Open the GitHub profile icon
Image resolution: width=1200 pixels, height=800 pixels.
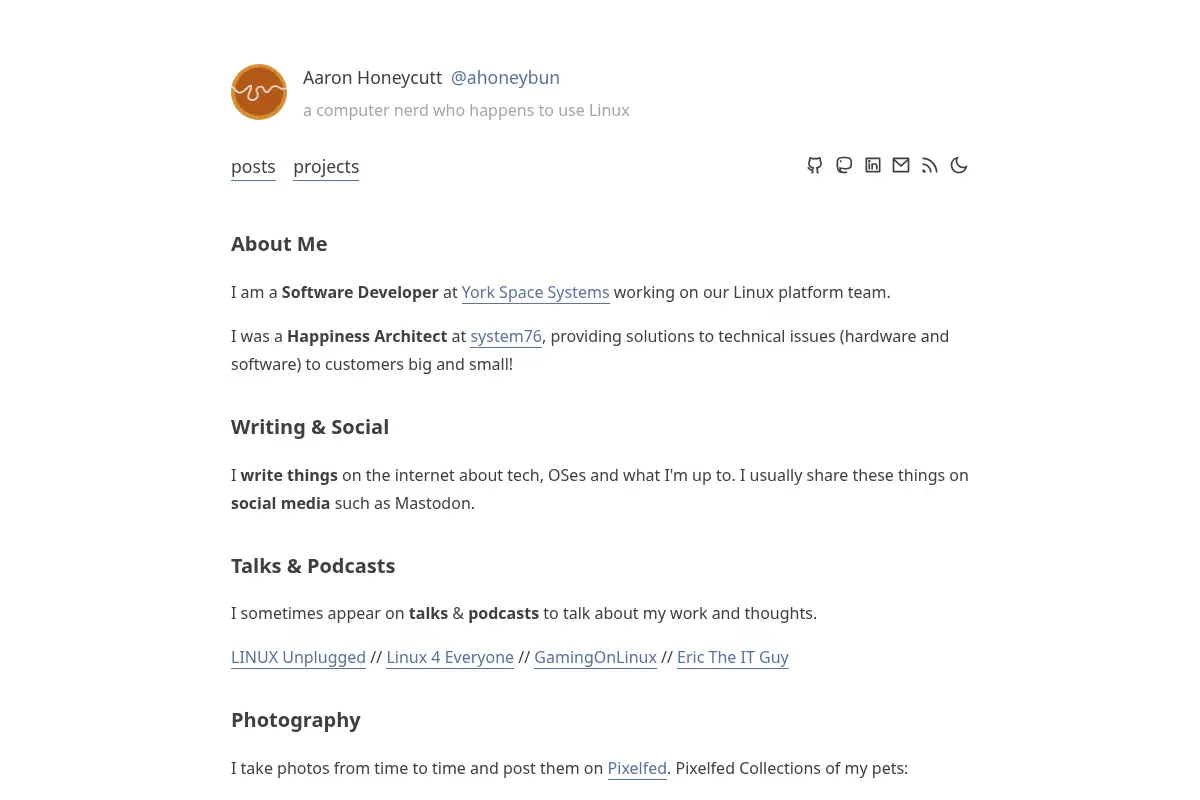pyautogui.click(x=815, y=166)
